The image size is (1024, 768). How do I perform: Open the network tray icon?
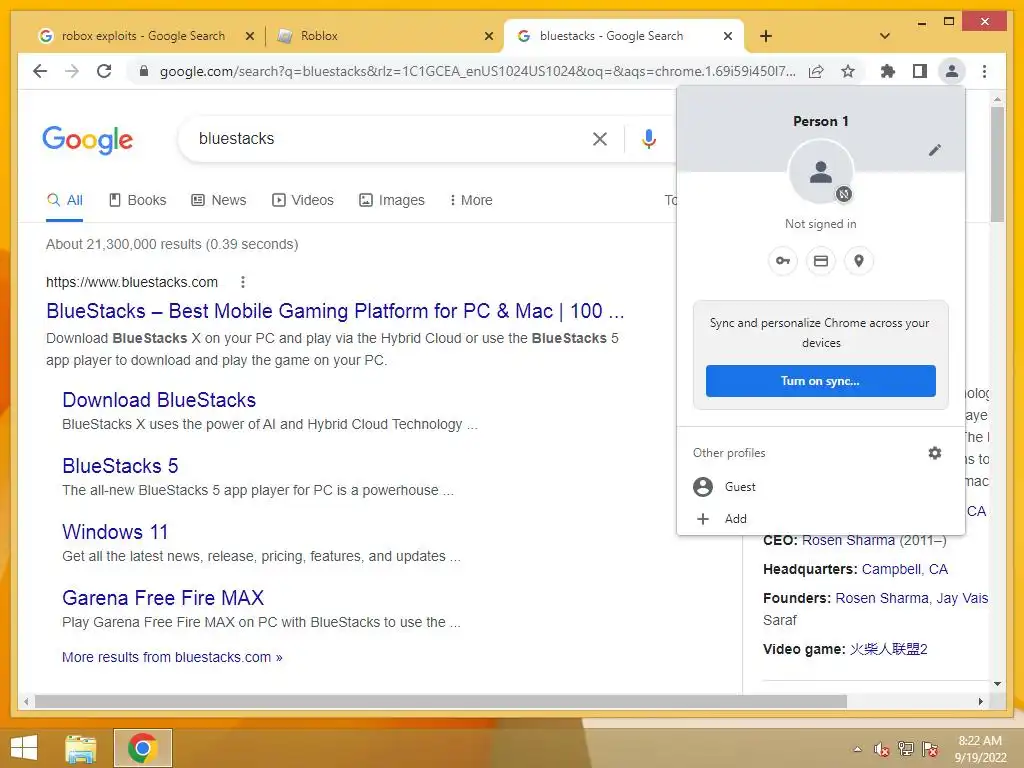[905, 749]
